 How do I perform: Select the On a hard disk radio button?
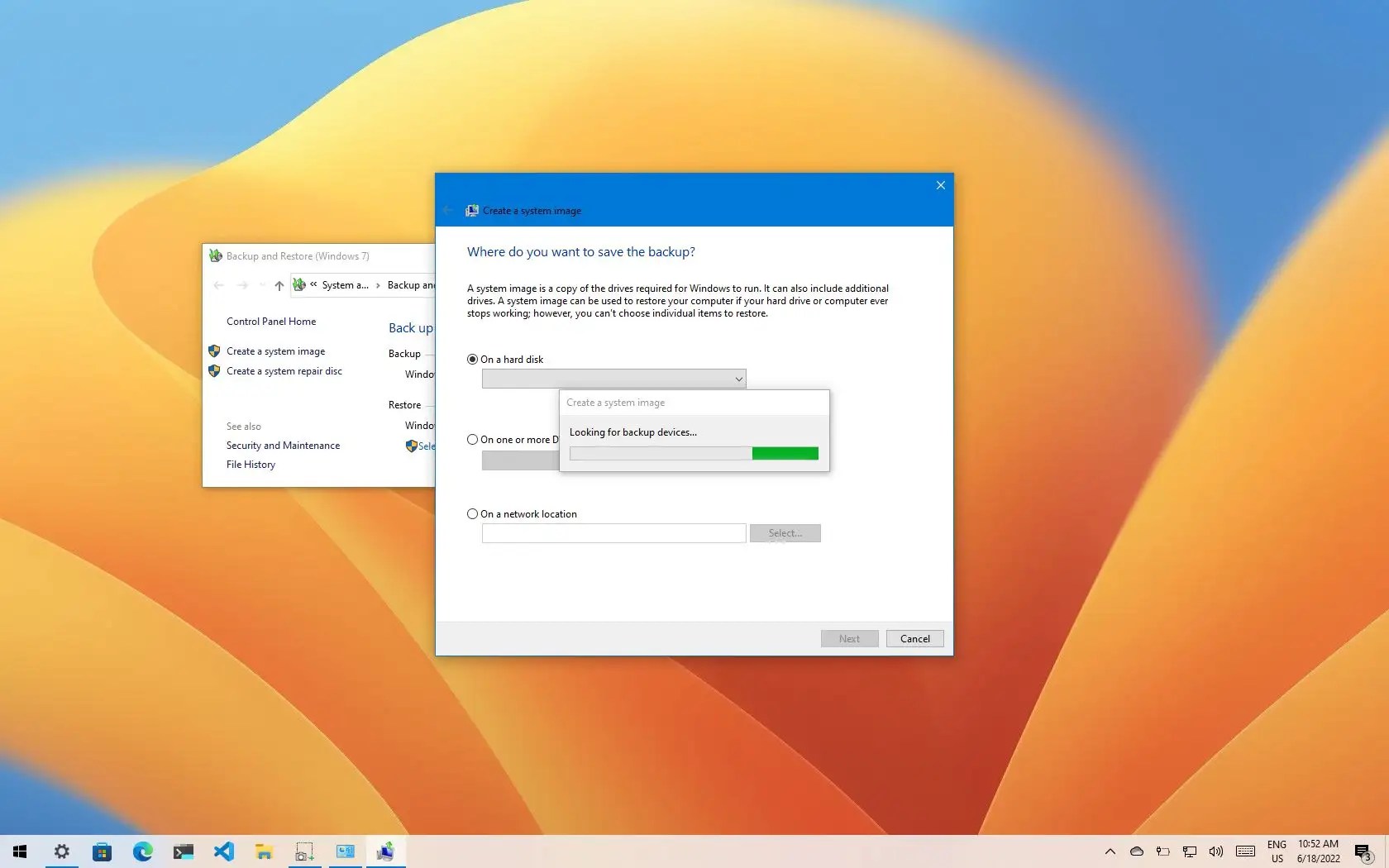point(472,359)
